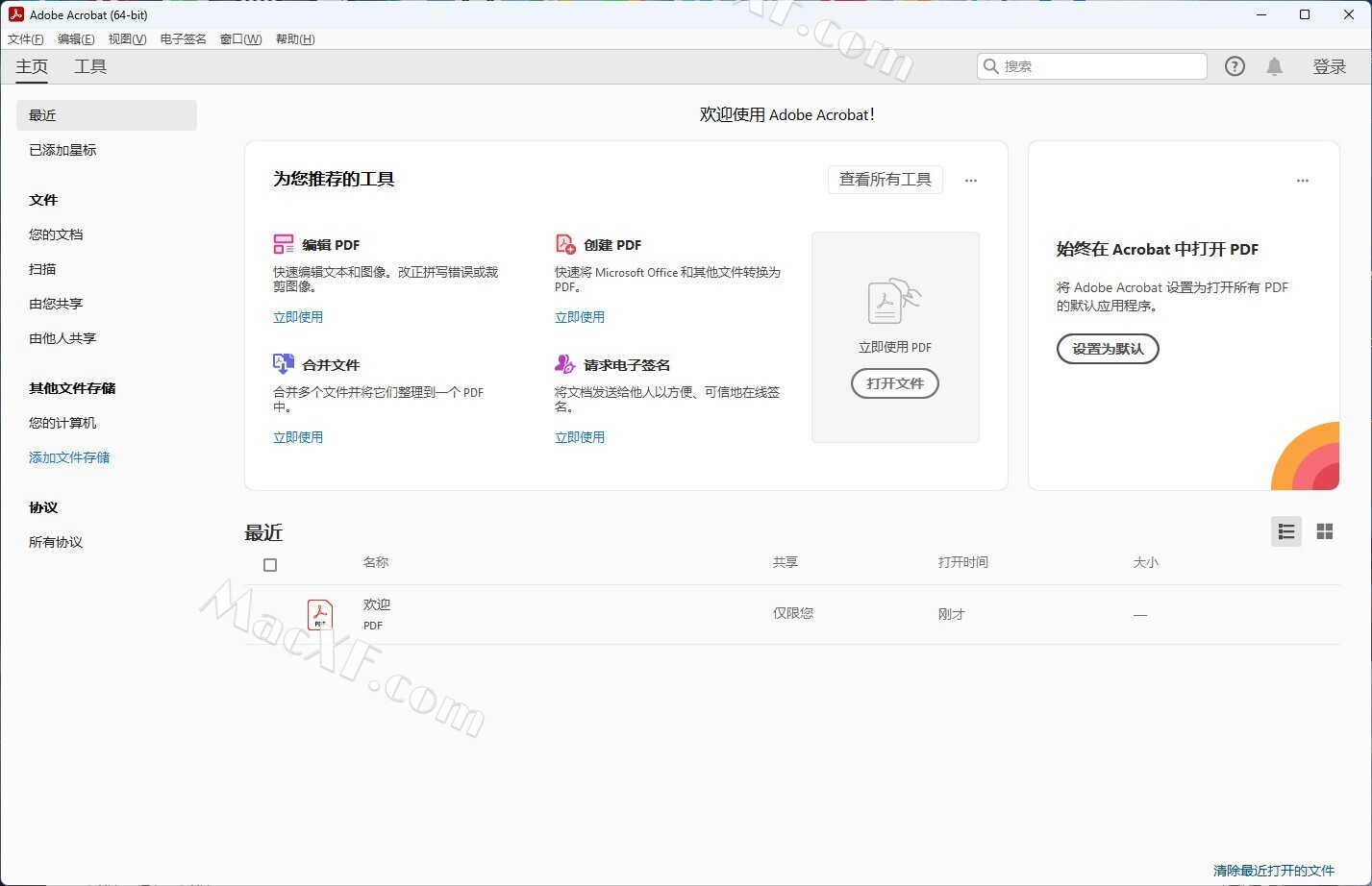Click the 创建 PDF tool title

(612, 245)
